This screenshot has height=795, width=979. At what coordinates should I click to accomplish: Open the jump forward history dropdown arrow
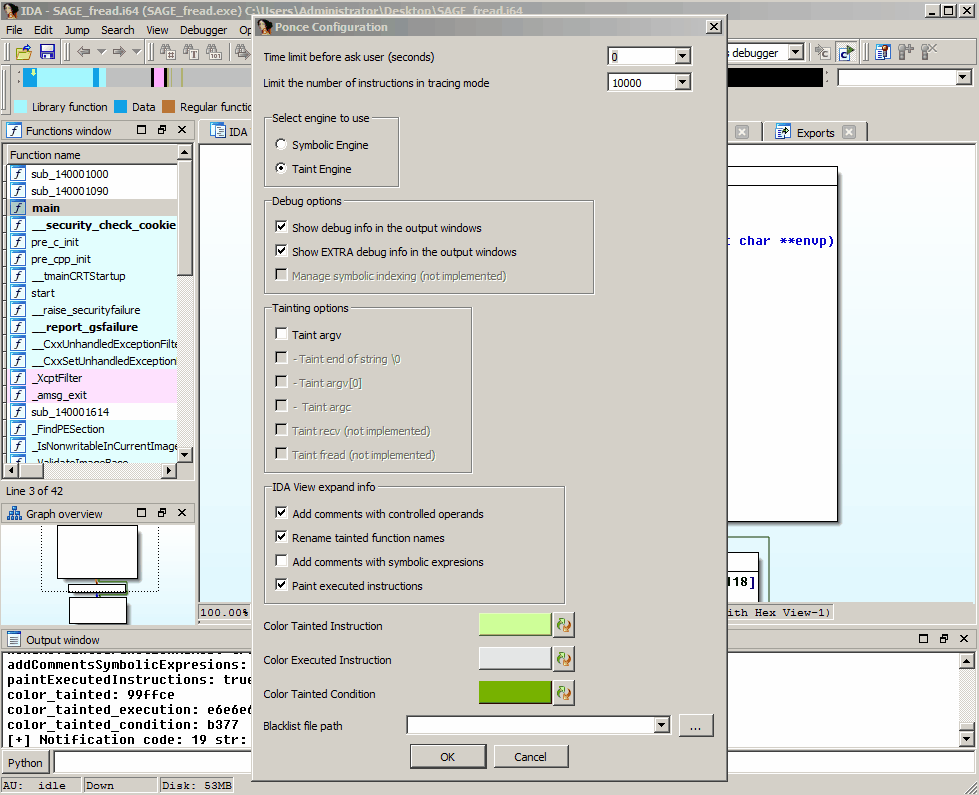tap(136, 52)
